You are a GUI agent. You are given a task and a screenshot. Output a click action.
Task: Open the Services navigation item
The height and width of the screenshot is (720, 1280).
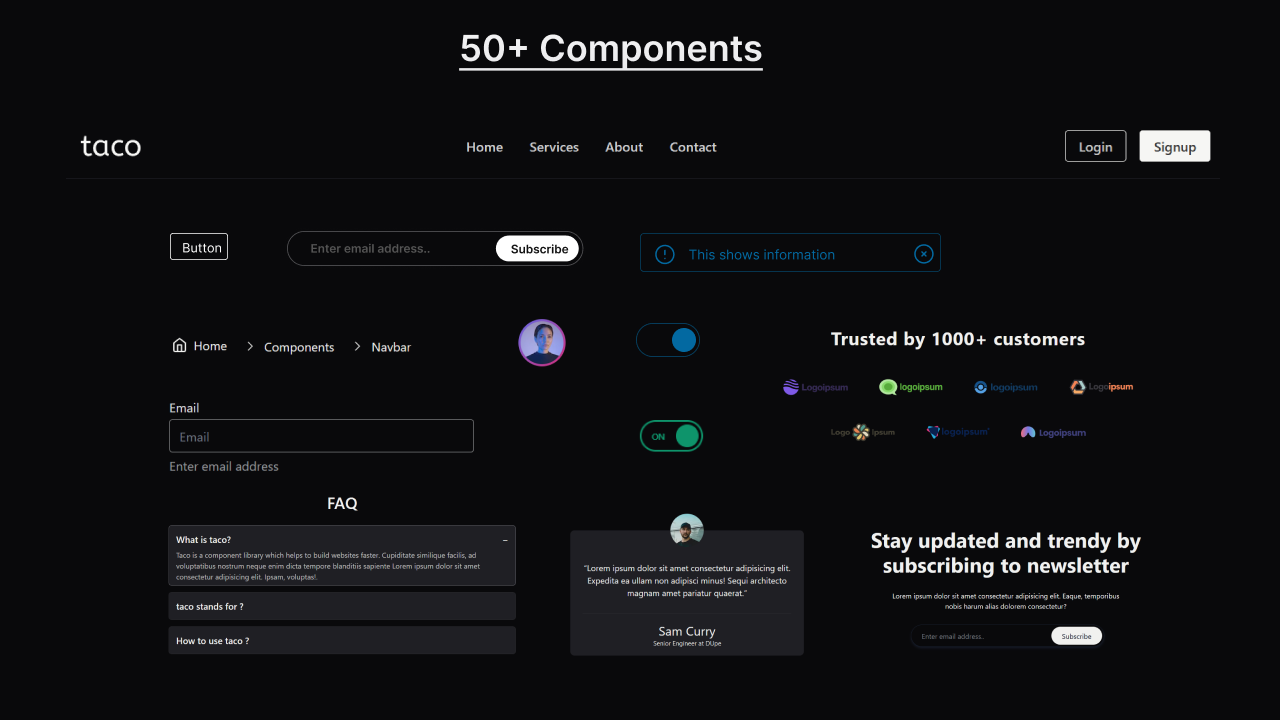[x=554, y=147]
